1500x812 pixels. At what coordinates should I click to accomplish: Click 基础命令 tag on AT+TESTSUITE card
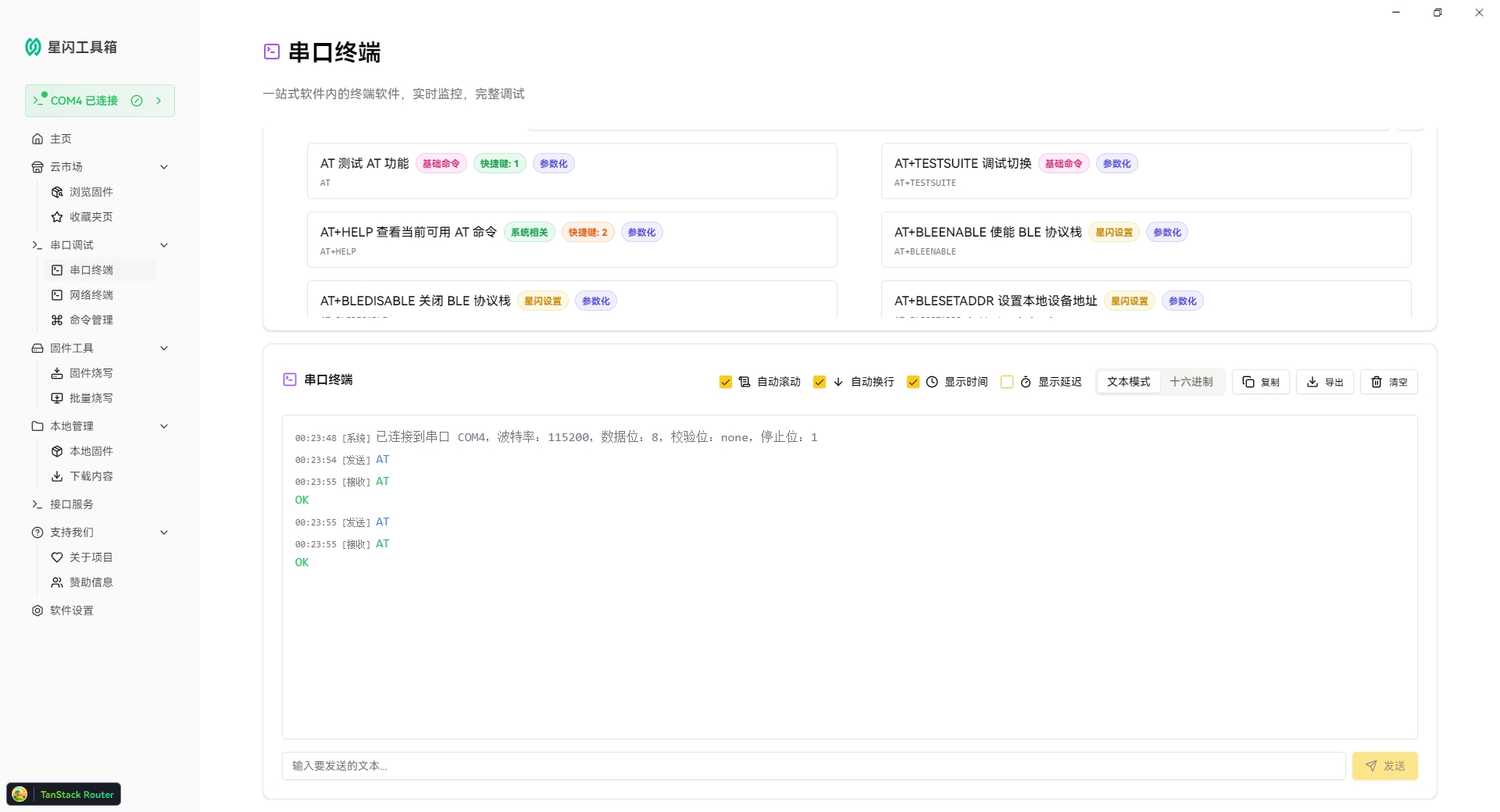pos(1064,164)
